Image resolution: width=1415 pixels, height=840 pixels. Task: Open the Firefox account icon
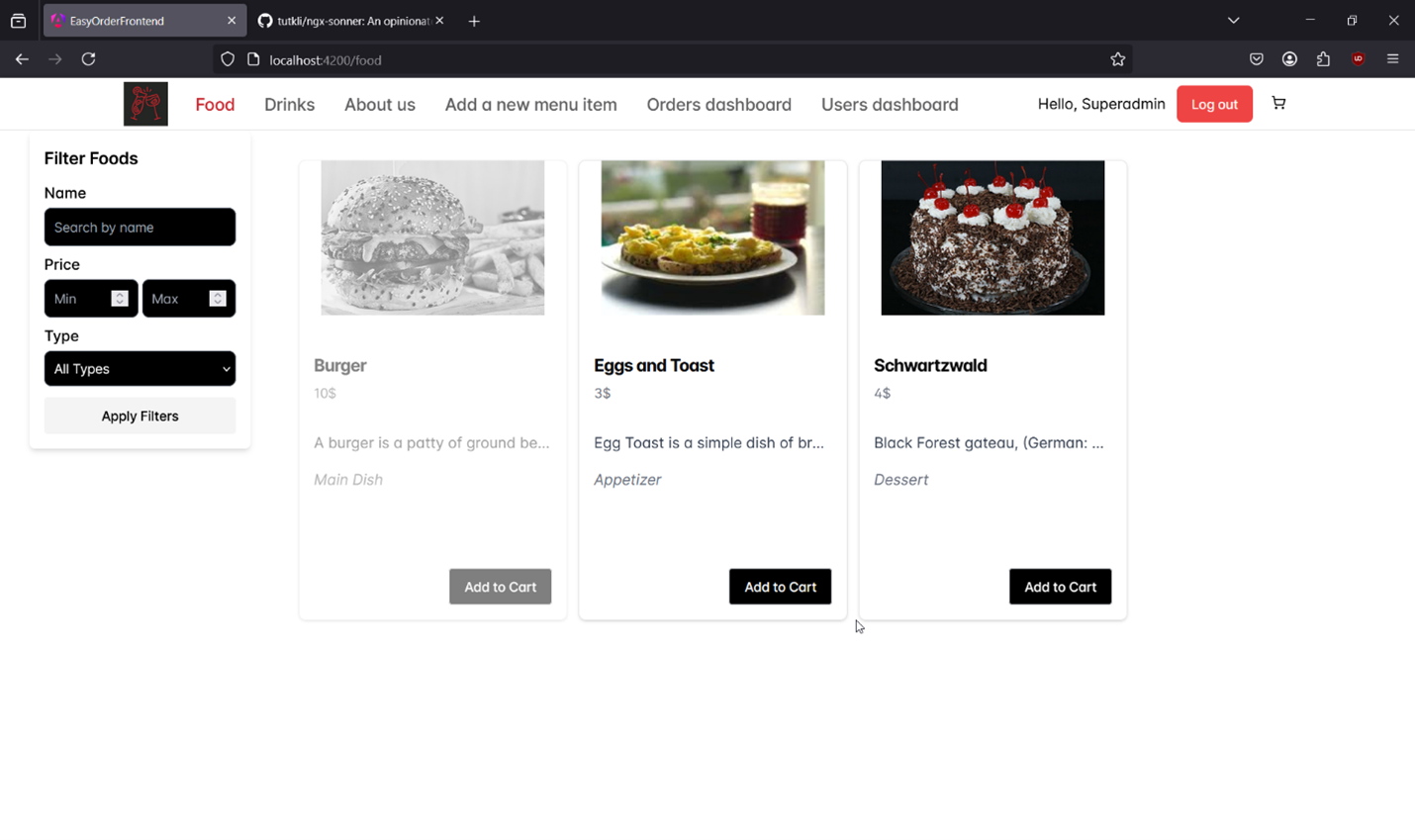[x=1289, y=59]
